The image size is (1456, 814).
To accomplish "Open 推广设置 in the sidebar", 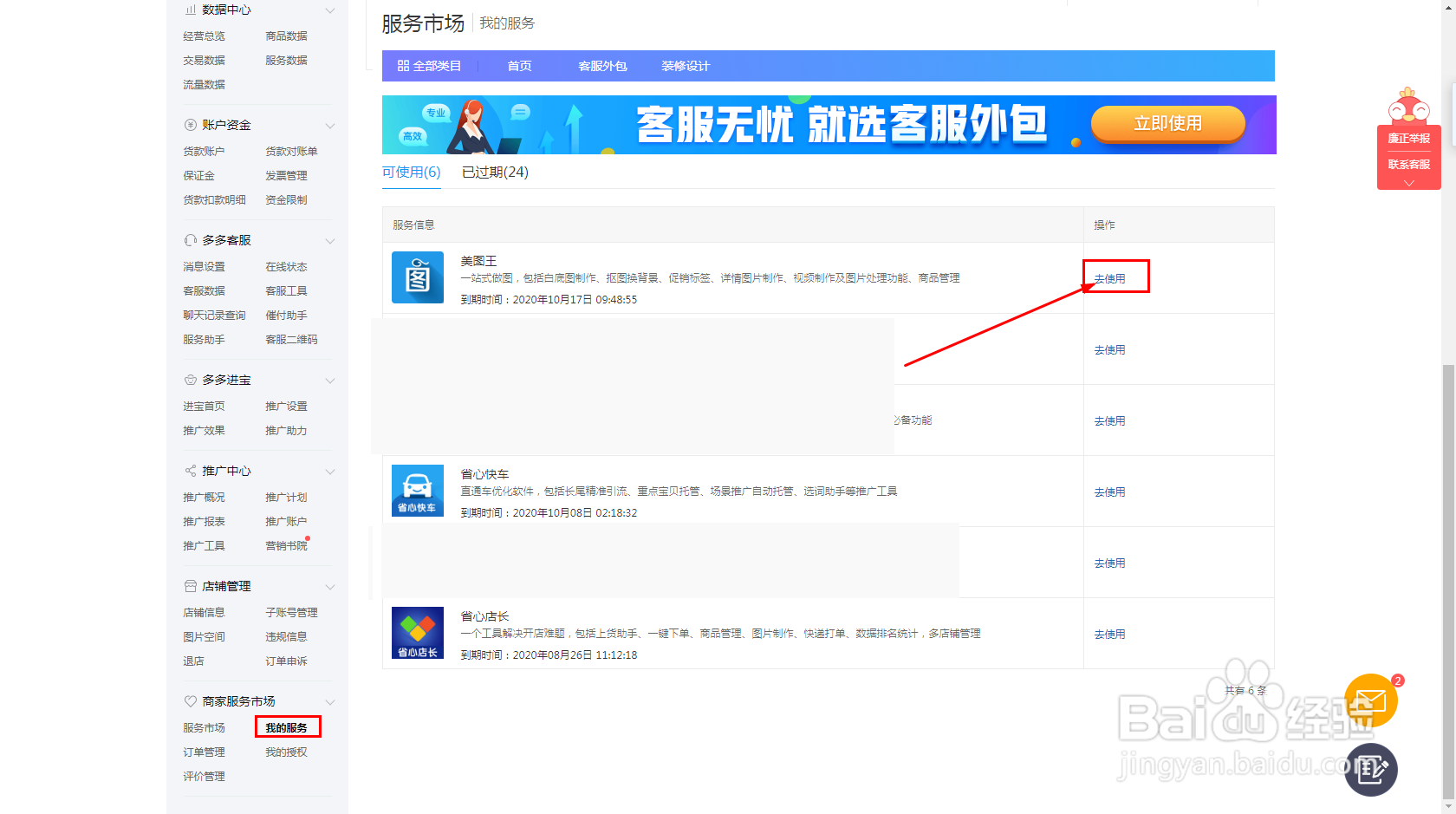I will click(286, 406).
